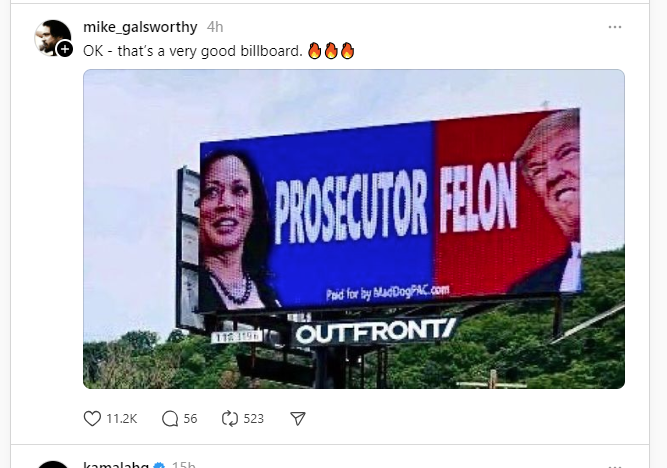Screen dimensions: 667x468
Task: Click post text 'OK - that's a very good billboard'
Action: click(x=193, y=51)
